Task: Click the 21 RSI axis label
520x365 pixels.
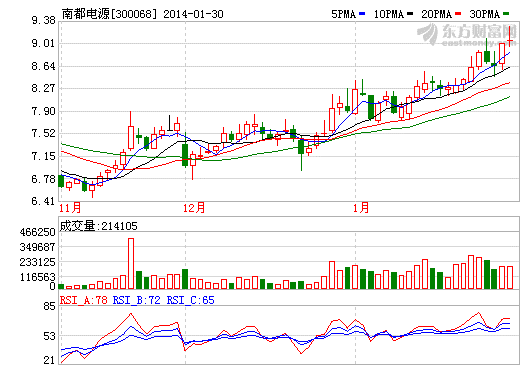Action: click(49, 360)
